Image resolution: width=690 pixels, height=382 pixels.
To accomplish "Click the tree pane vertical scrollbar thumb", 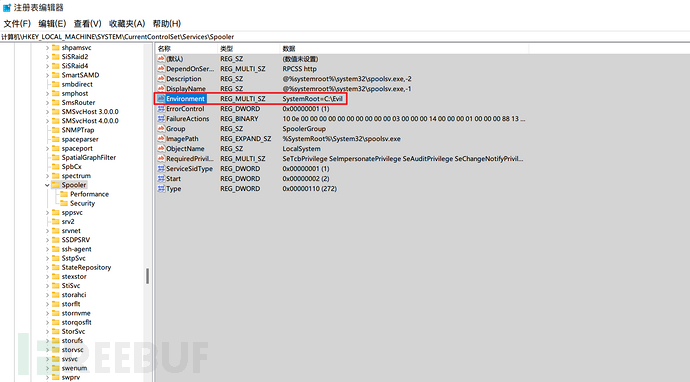I will [147, 276].
